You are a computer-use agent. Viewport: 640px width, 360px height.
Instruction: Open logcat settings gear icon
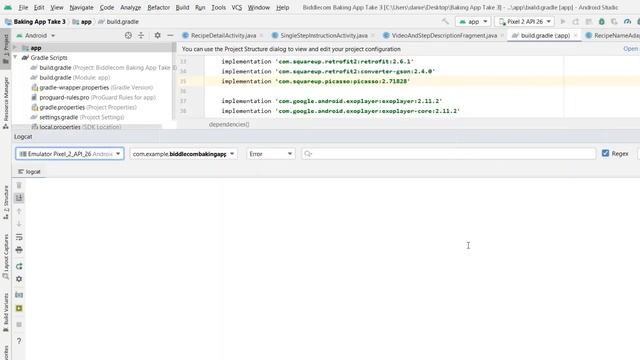tap(19, 279)
